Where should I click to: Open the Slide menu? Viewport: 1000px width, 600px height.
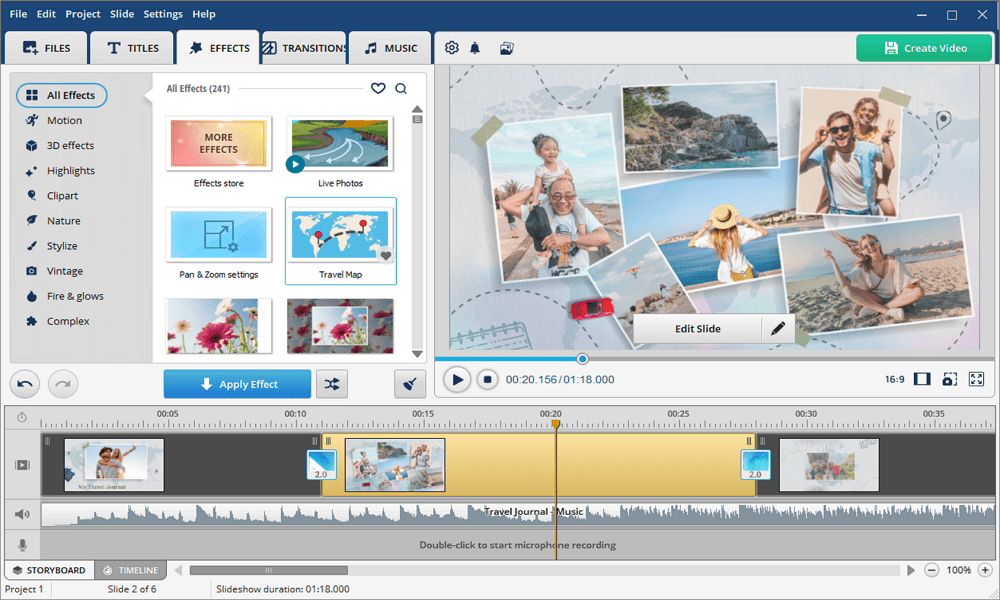pyautogui.click(x=122, y=14)
